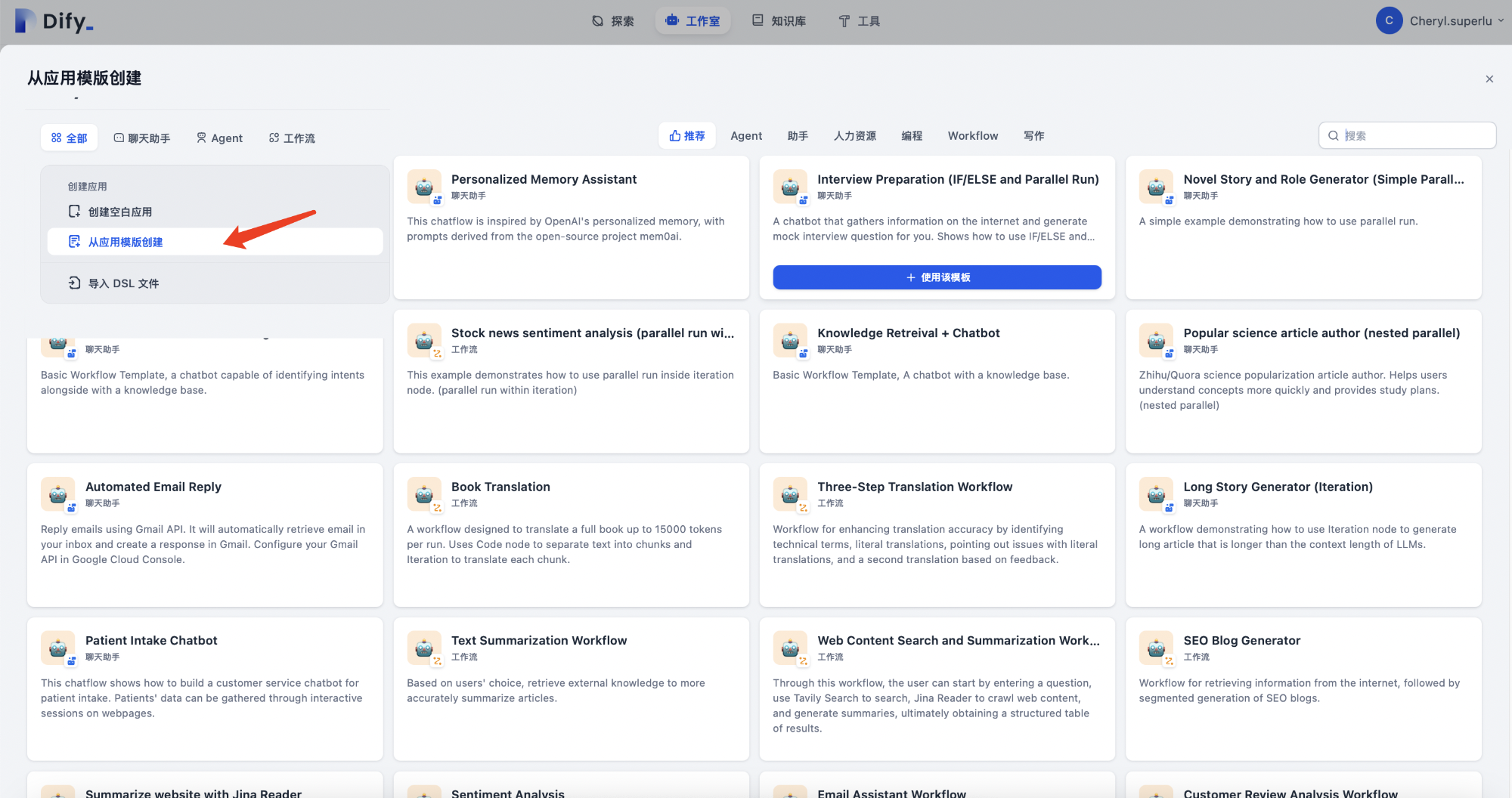
Task: Click the Dify logo
Action: coord(53,21)
